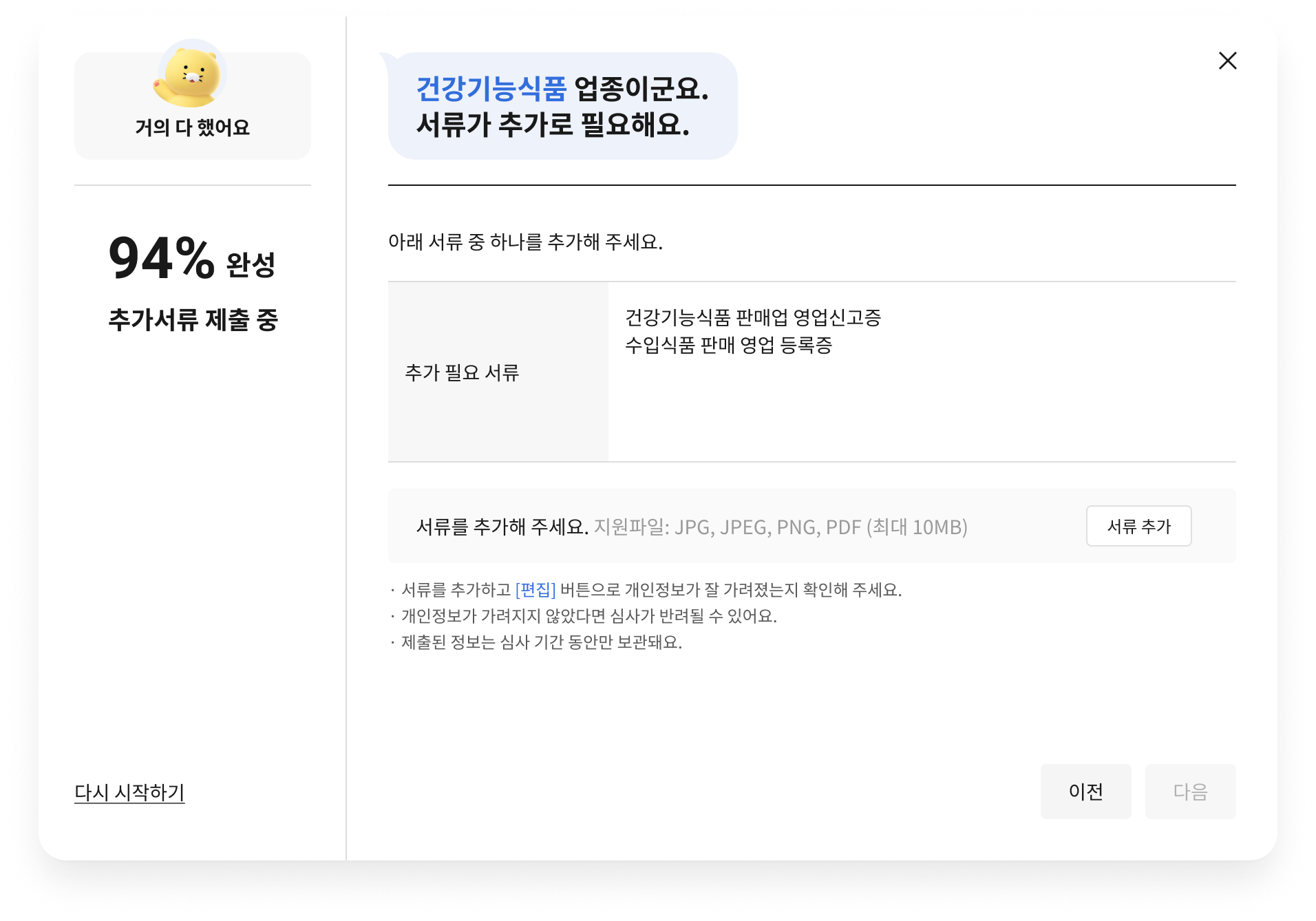Click the blue [편집] text in notes

click(535, 590)
